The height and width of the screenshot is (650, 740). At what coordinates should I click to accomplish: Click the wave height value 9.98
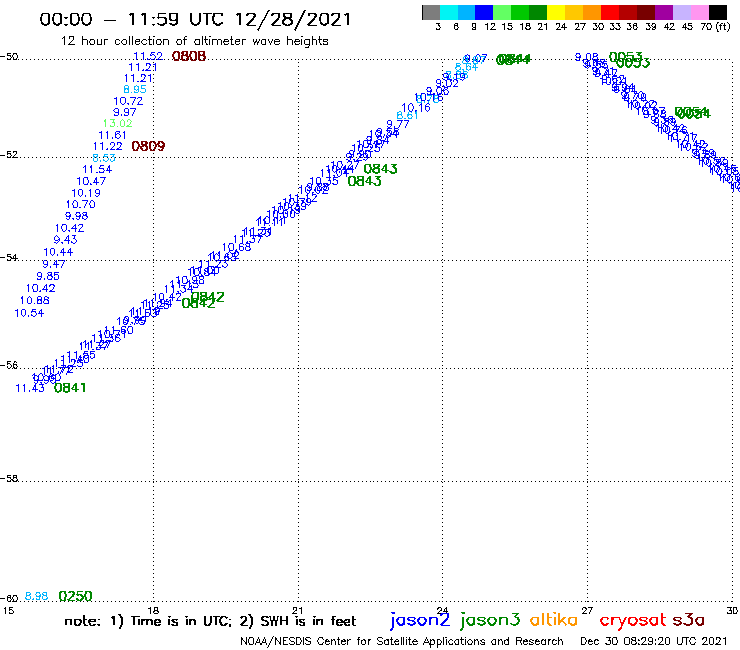click(x=76, y=216)
